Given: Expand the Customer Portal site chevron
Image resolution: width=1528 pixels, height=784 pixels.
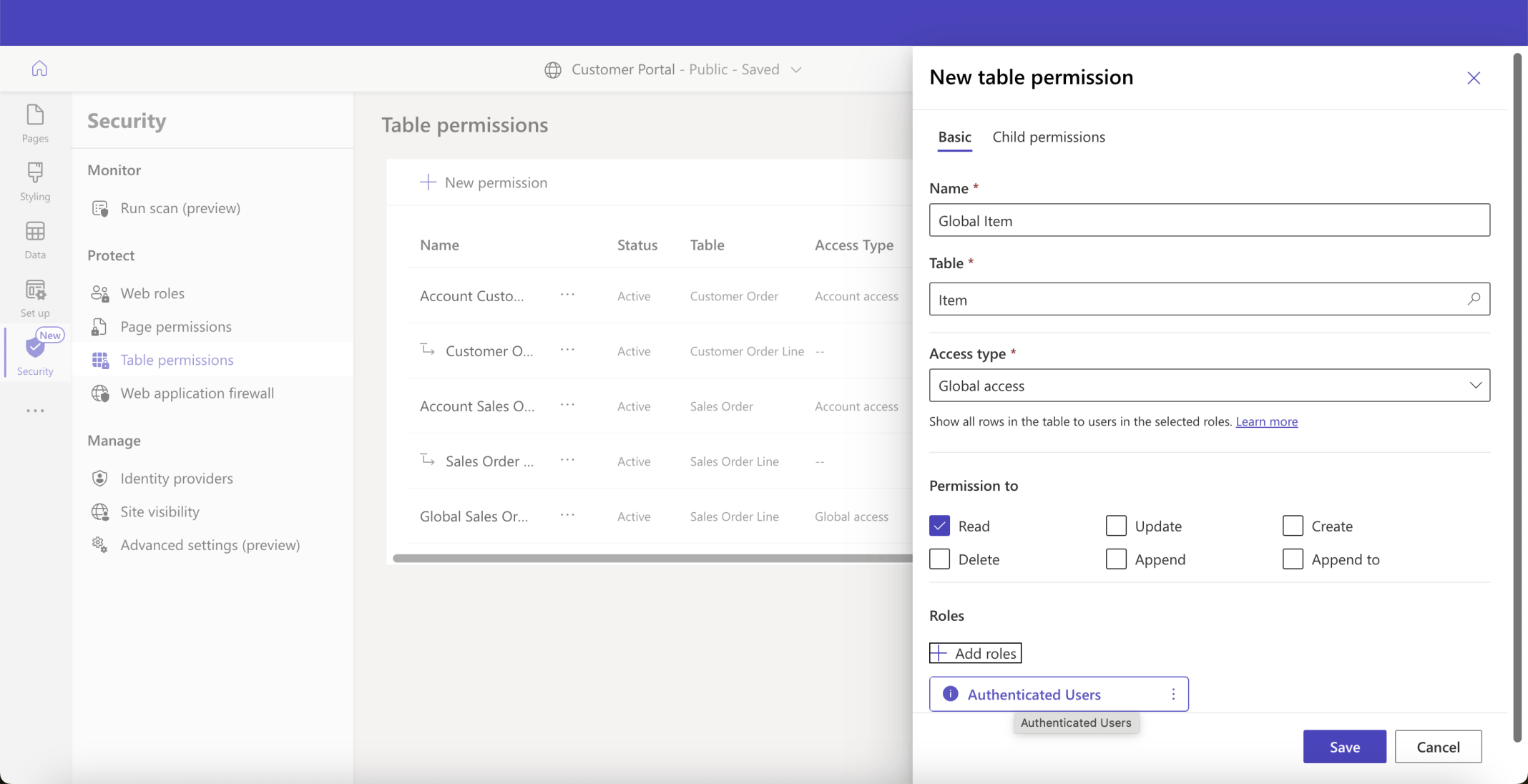Looking at the screenshot, I should click(796, 69).
